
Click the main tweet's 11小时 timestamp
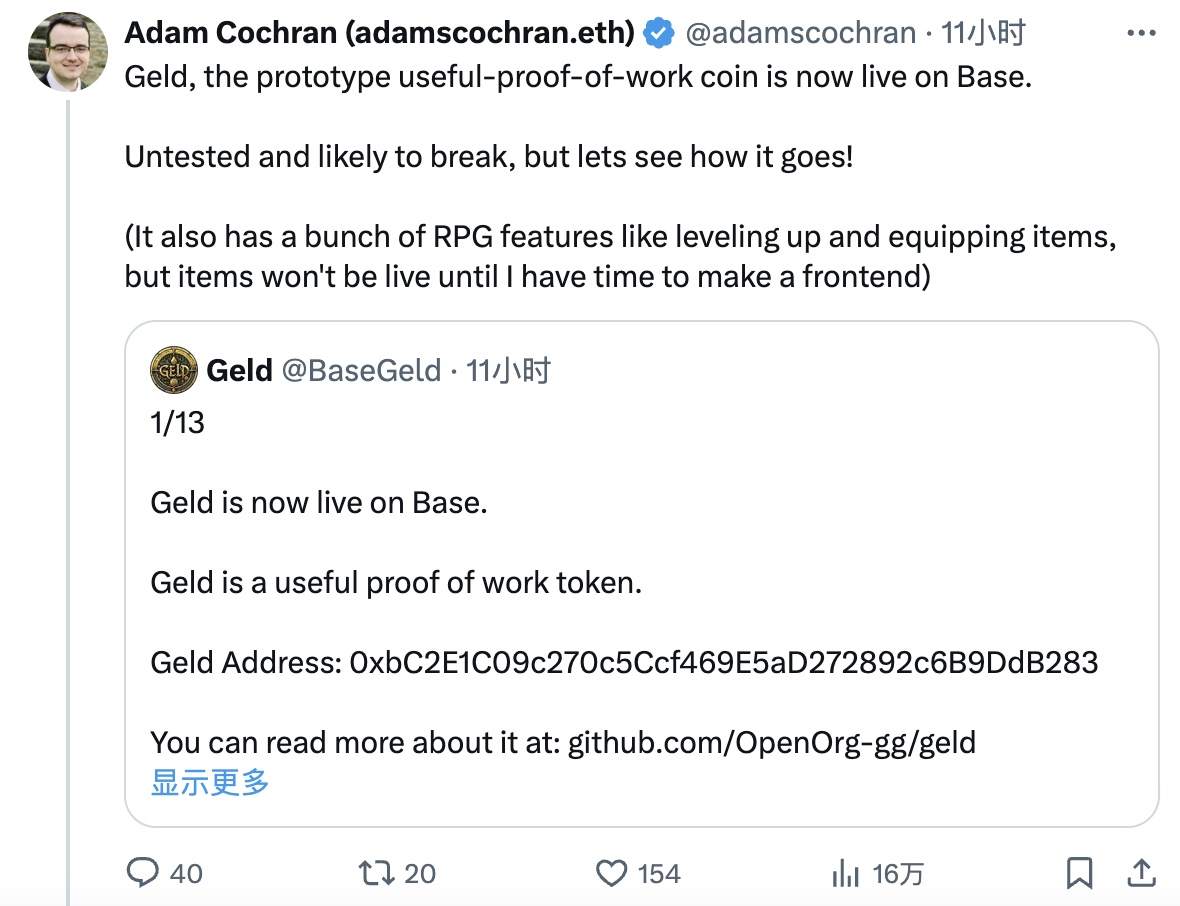984,33
